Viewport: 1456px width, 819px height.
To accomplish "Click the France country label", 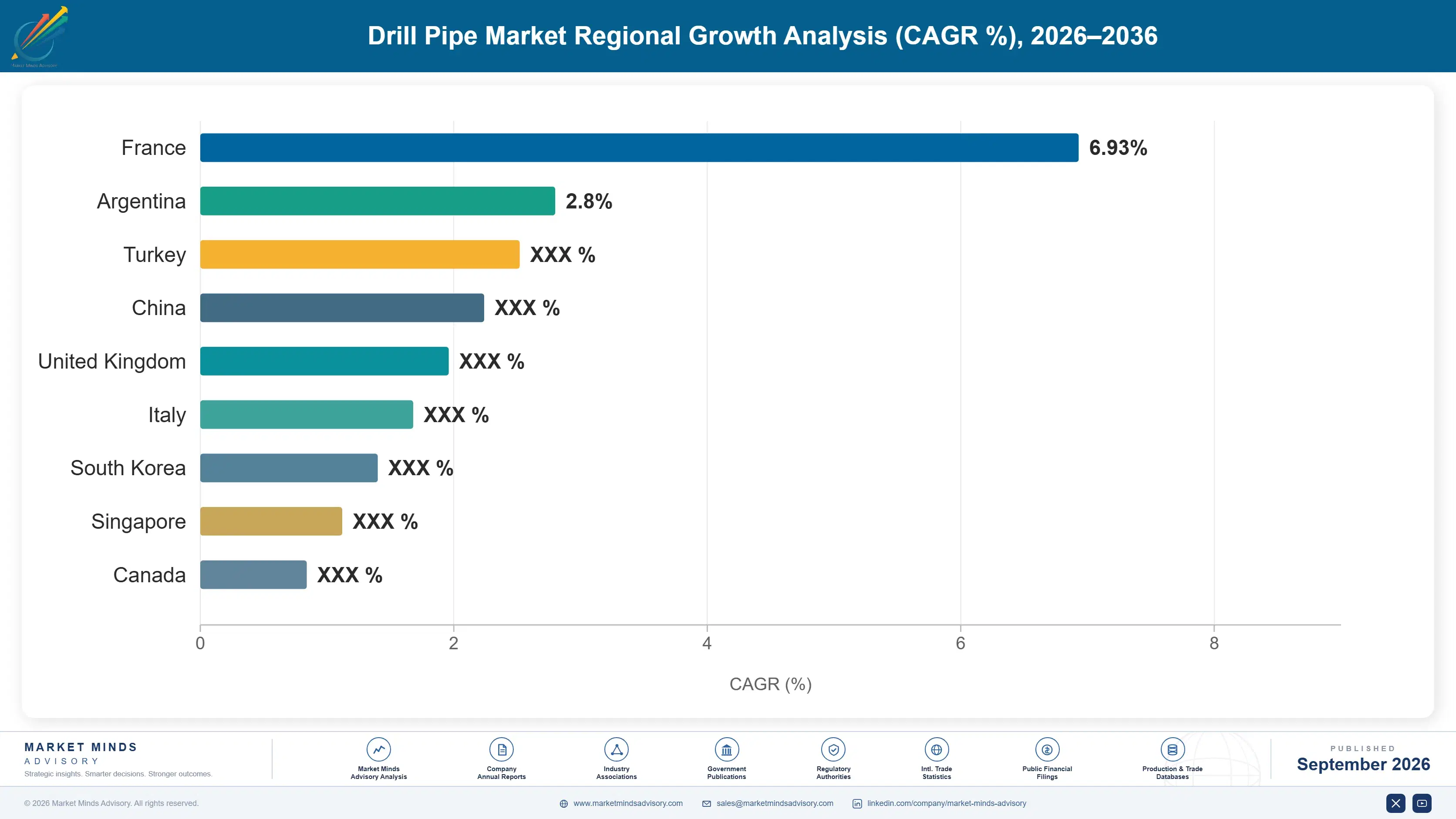I will coord(154,148).
